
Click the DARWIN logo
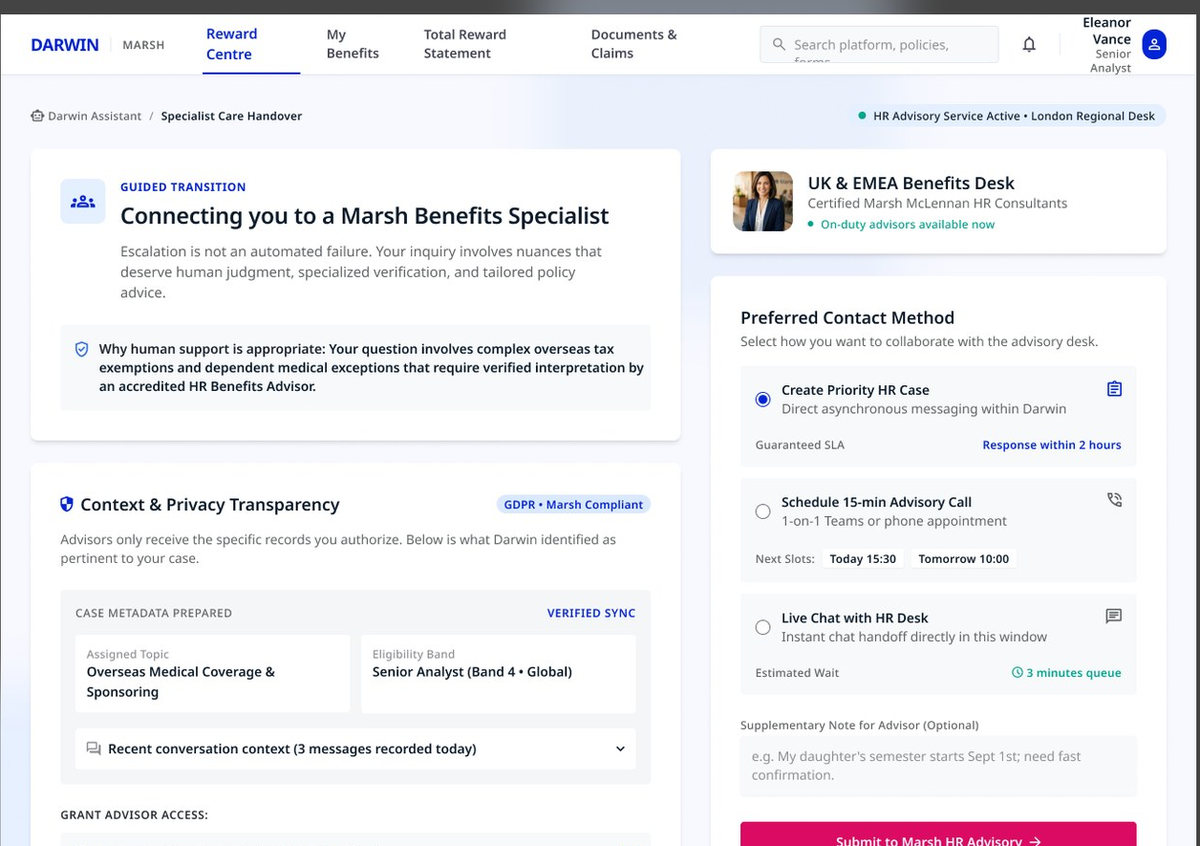[x=65, y=44]
